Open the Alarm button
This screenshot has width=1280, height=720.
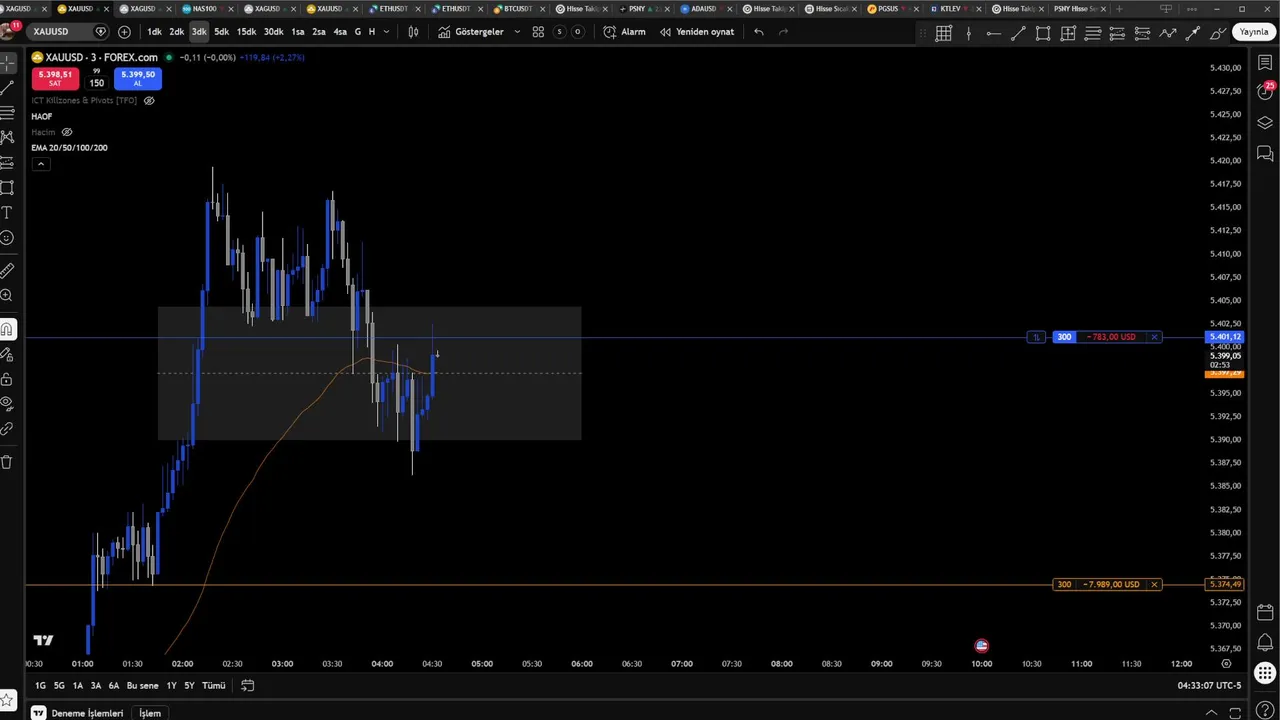pos(624,32)
